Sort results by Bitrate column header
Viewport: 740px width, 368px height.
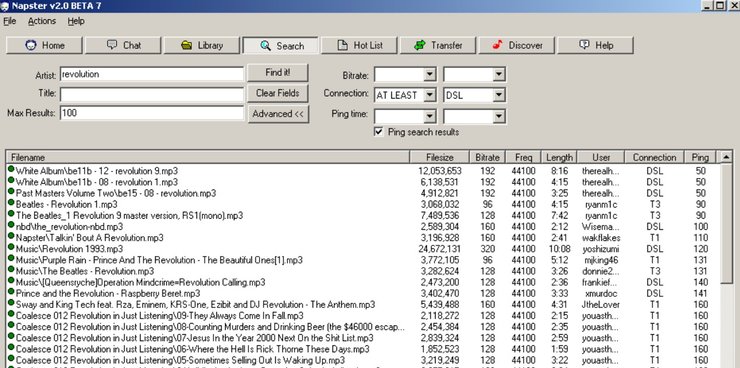488,157
